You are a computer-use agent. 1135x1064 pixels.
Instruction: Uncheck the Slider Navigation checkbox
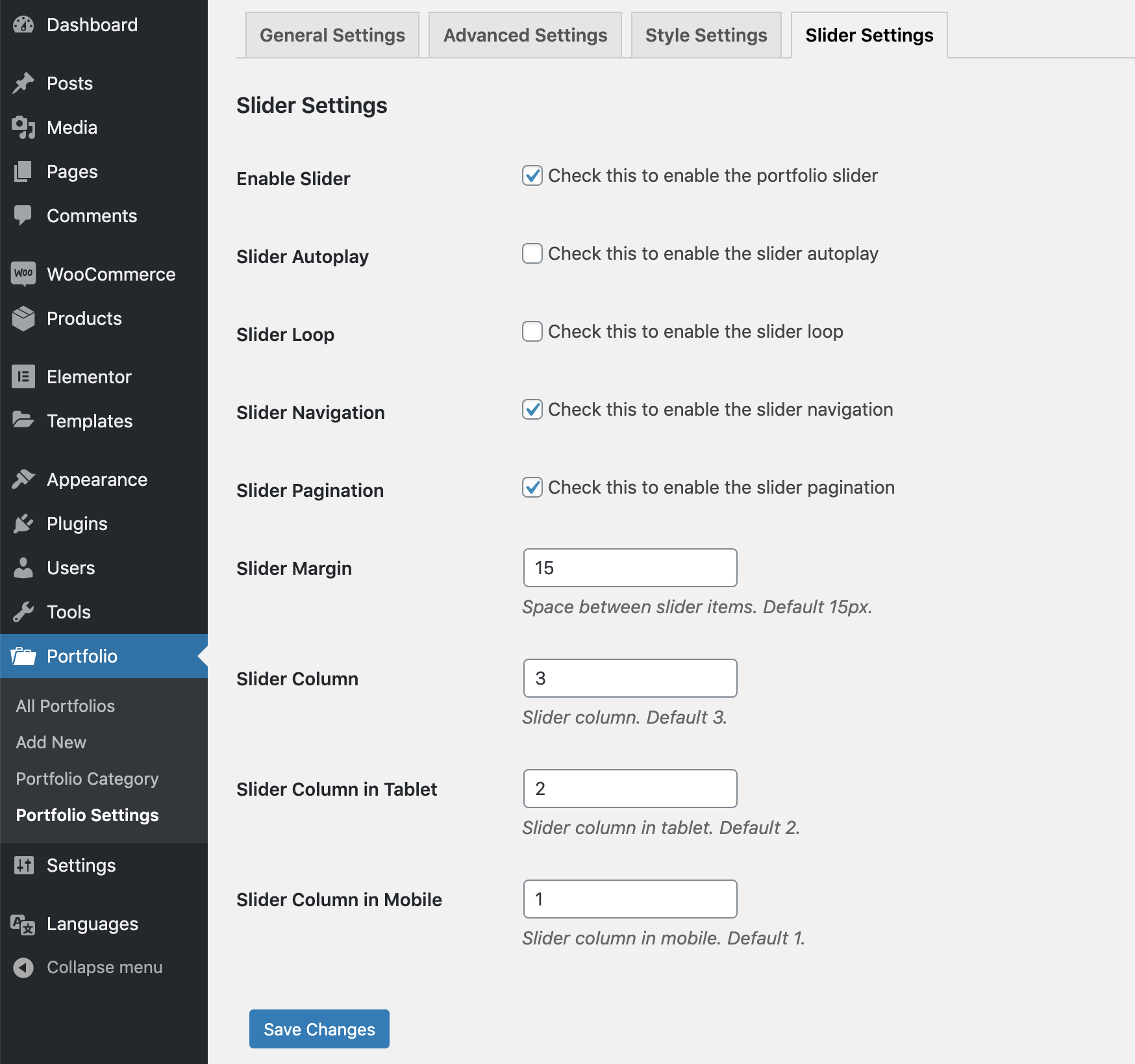coord(532,409)
